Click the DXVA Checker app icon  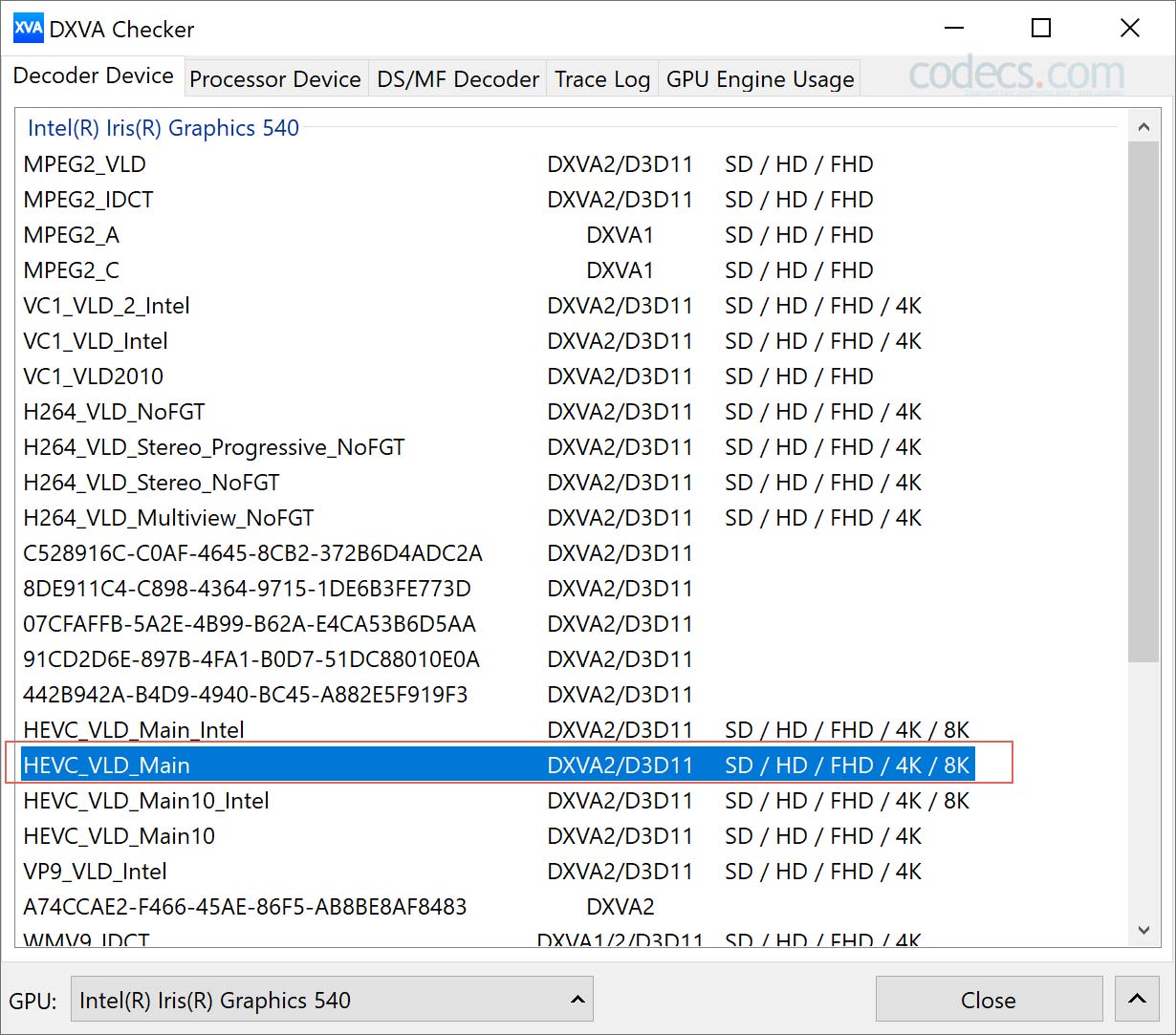(28, 29)
